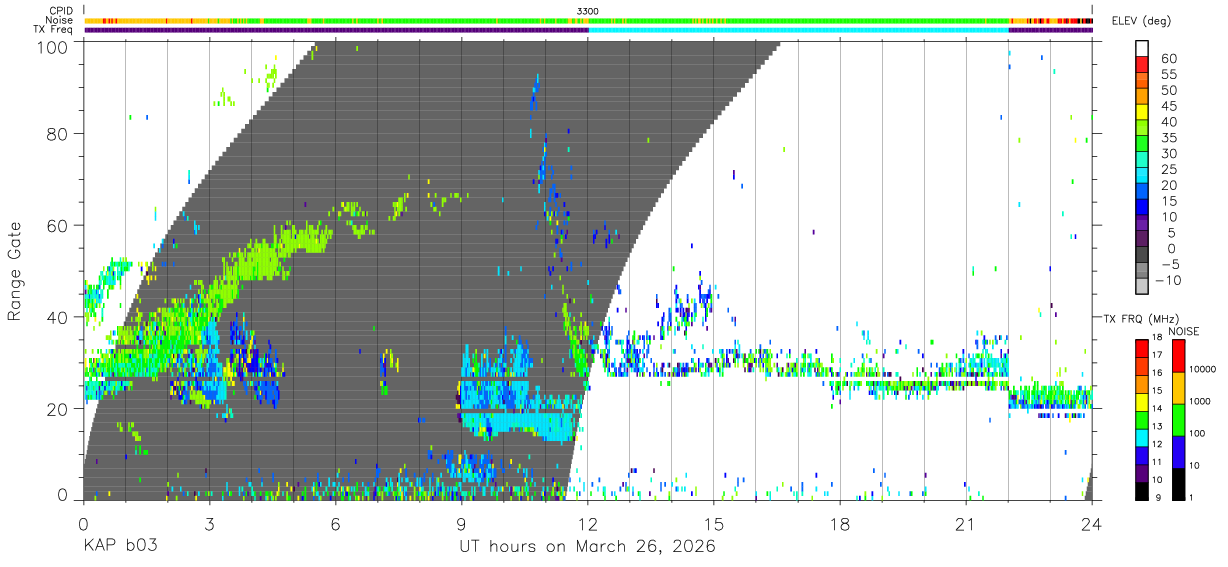The image size is (1228, 567).
Task: Click the 12 hour tick on the UT axis
Action: coord(588,524)
